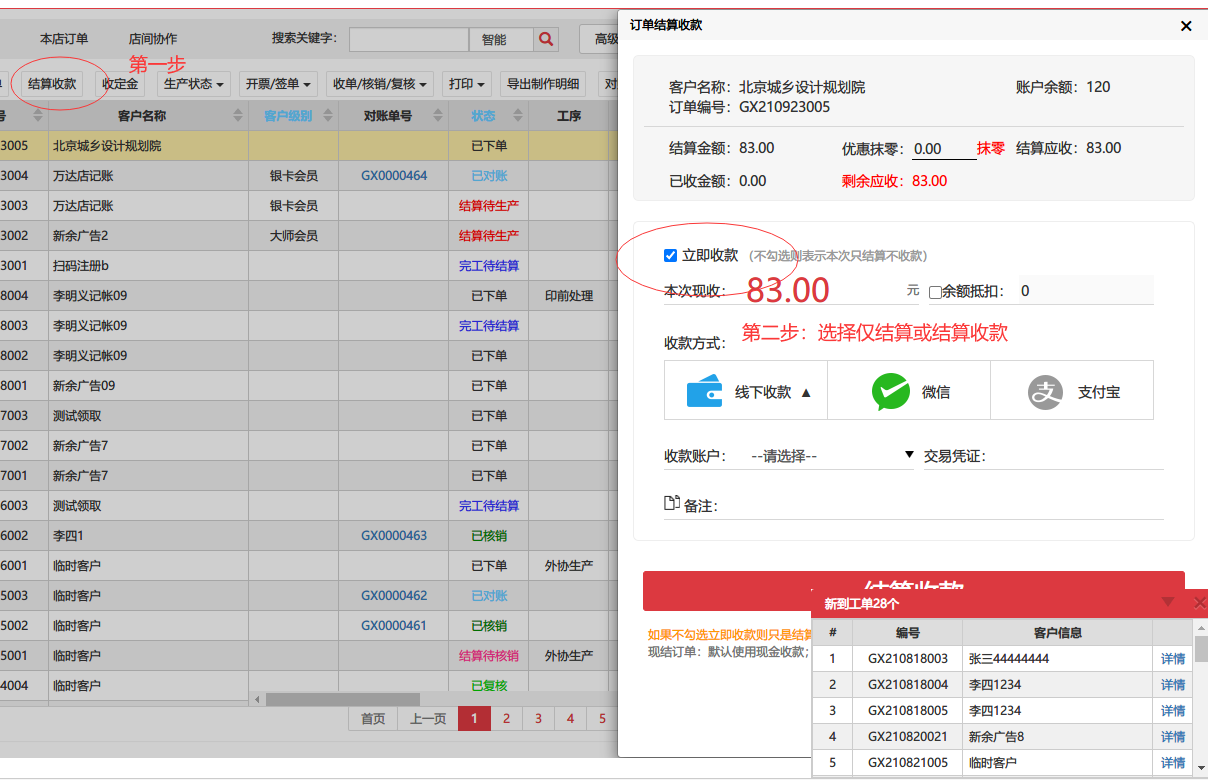The image size is (1208, 780).
Task: Go to page 2 in pagination
Action: (x=506, y=718)
